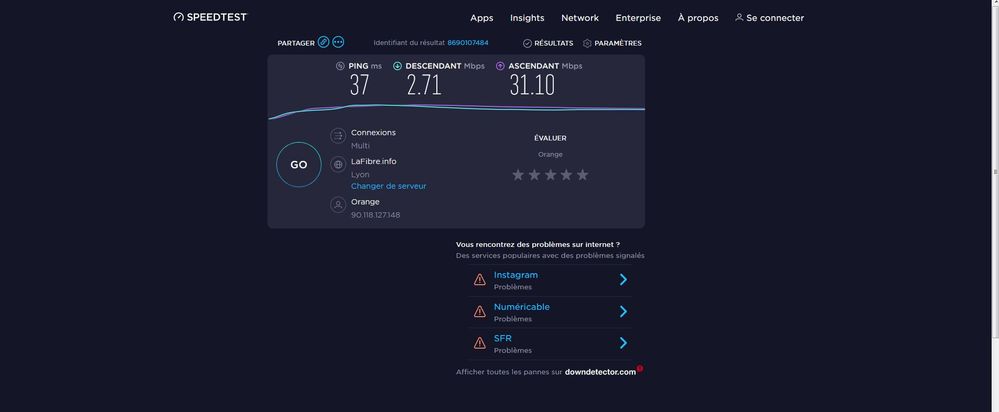The image size is (999, 412).
Task: Rate Orange two stars
Action: (x=534, y=174)
